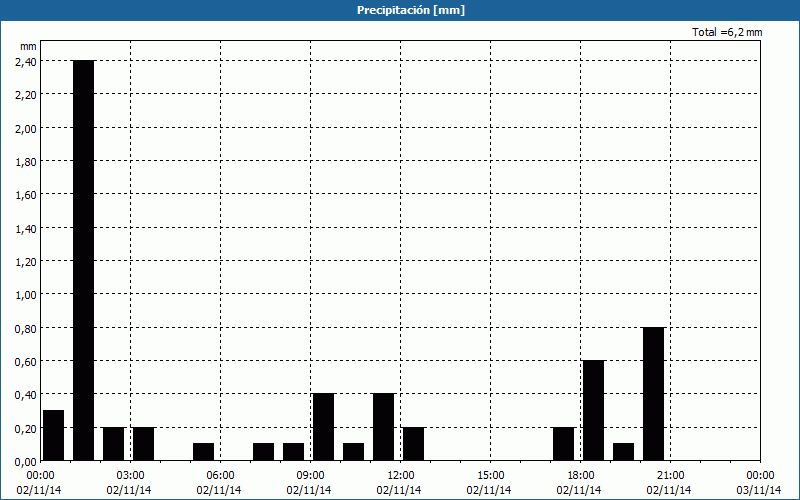Select the 0,80 mm bar before 21:00
This screenshot has width=800, height=500.
tap(654, 394)
